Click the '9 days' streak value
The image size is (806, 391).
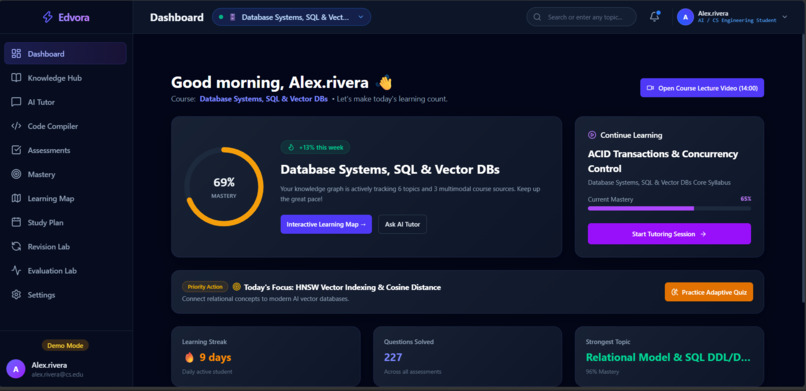pyautogui.click(x=215, y=357)
